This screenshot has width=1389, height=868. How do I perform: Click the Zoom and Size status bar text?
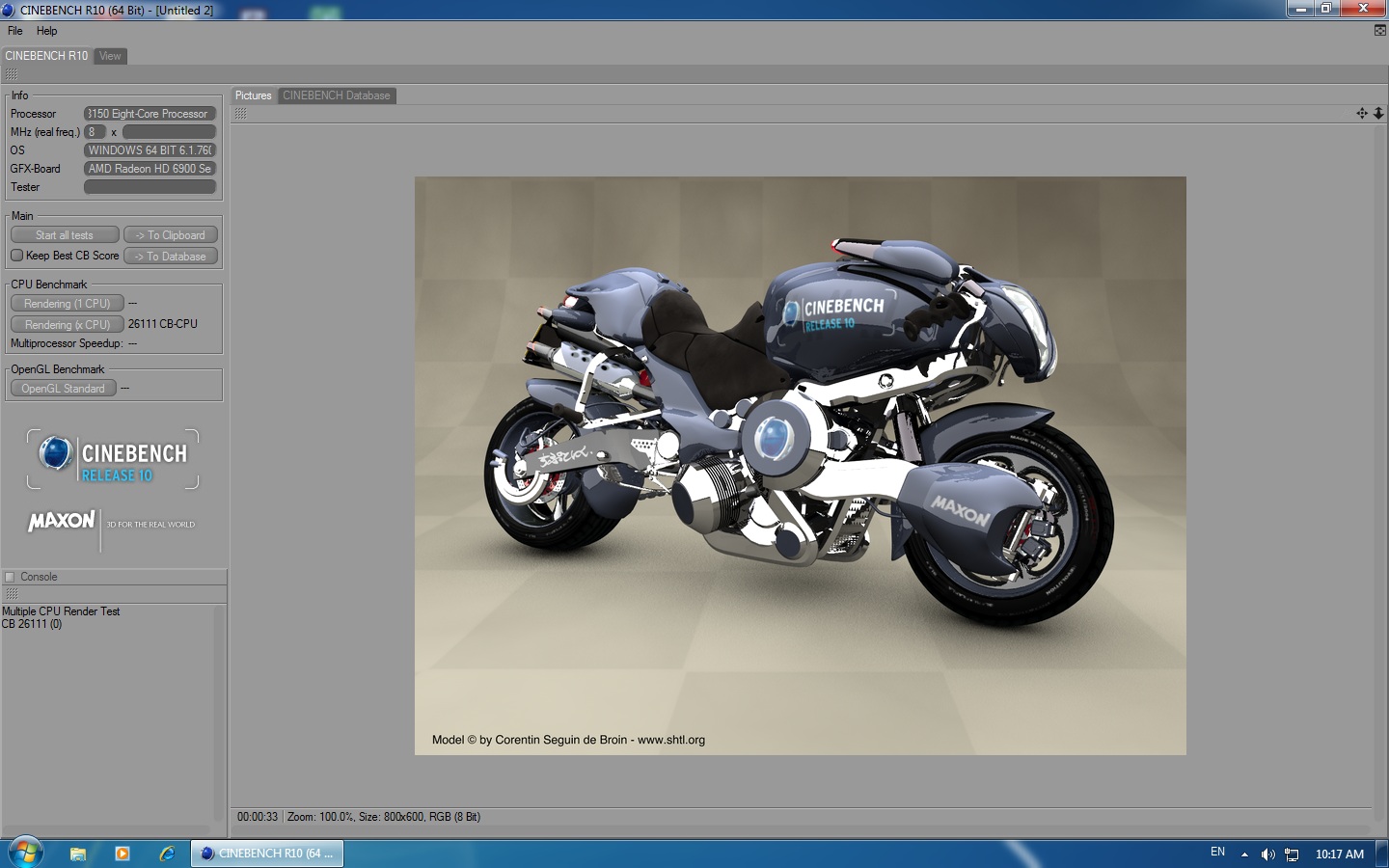click(x=384, y=817)
